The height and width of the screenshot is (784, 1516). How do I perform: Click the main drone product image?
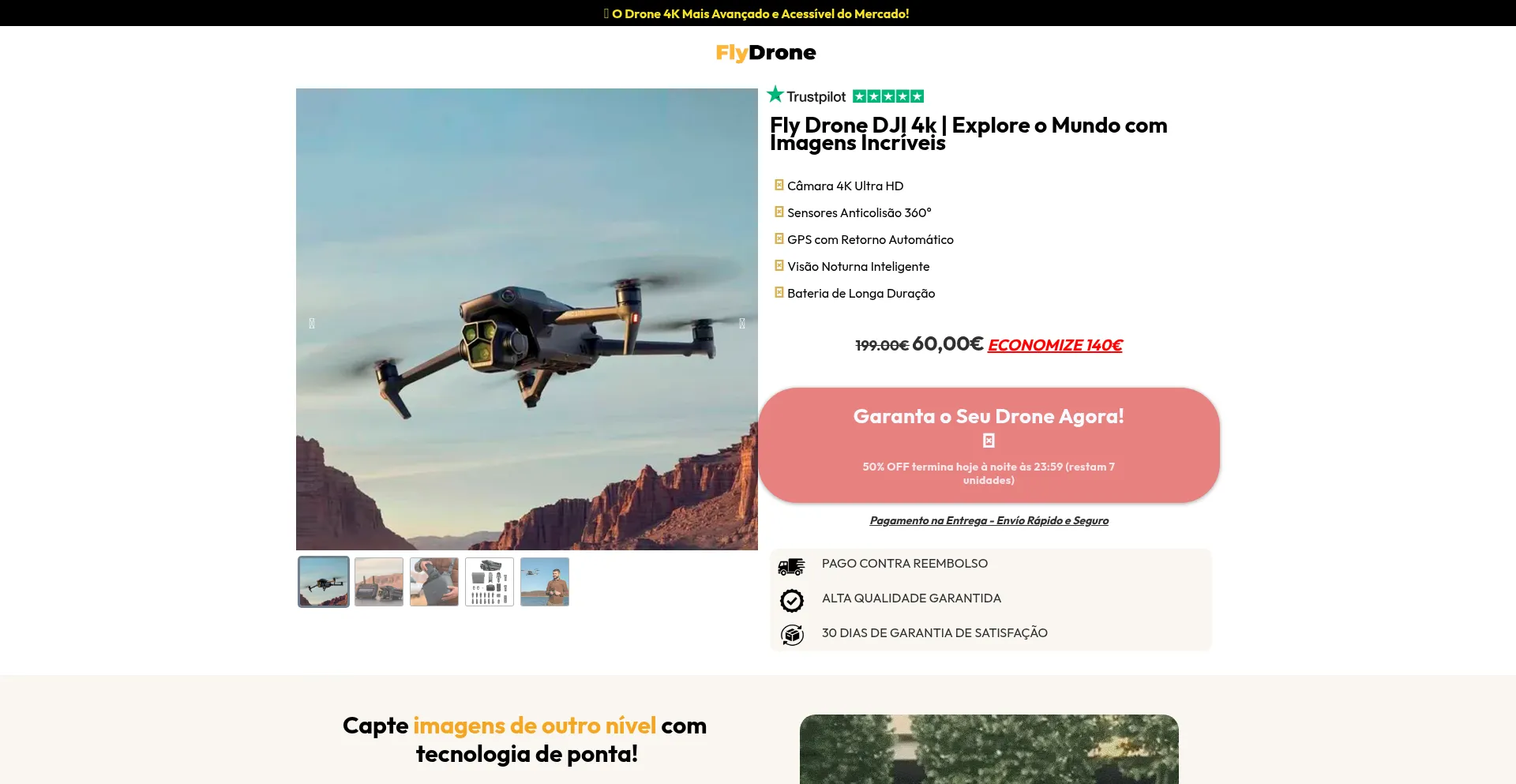click(527, 319)
